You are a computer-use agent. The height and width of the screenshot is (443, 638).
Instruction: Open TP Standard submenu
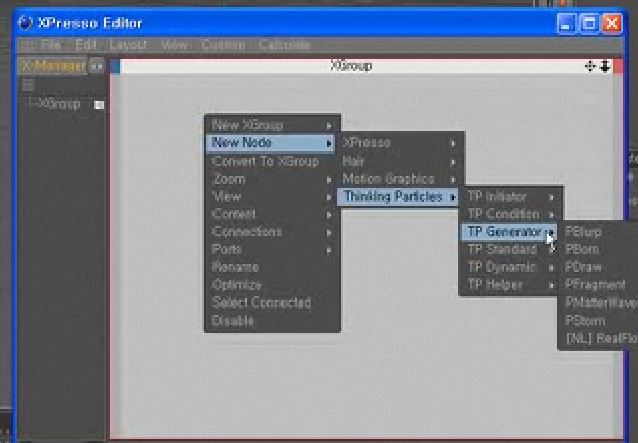511,249
